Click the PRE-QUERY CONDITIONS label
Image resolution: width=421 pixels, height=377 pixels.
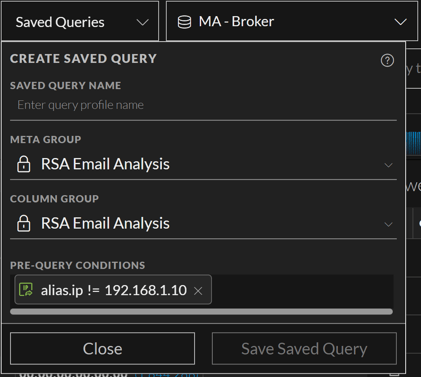pyautogui.click(x=77, y=265)
